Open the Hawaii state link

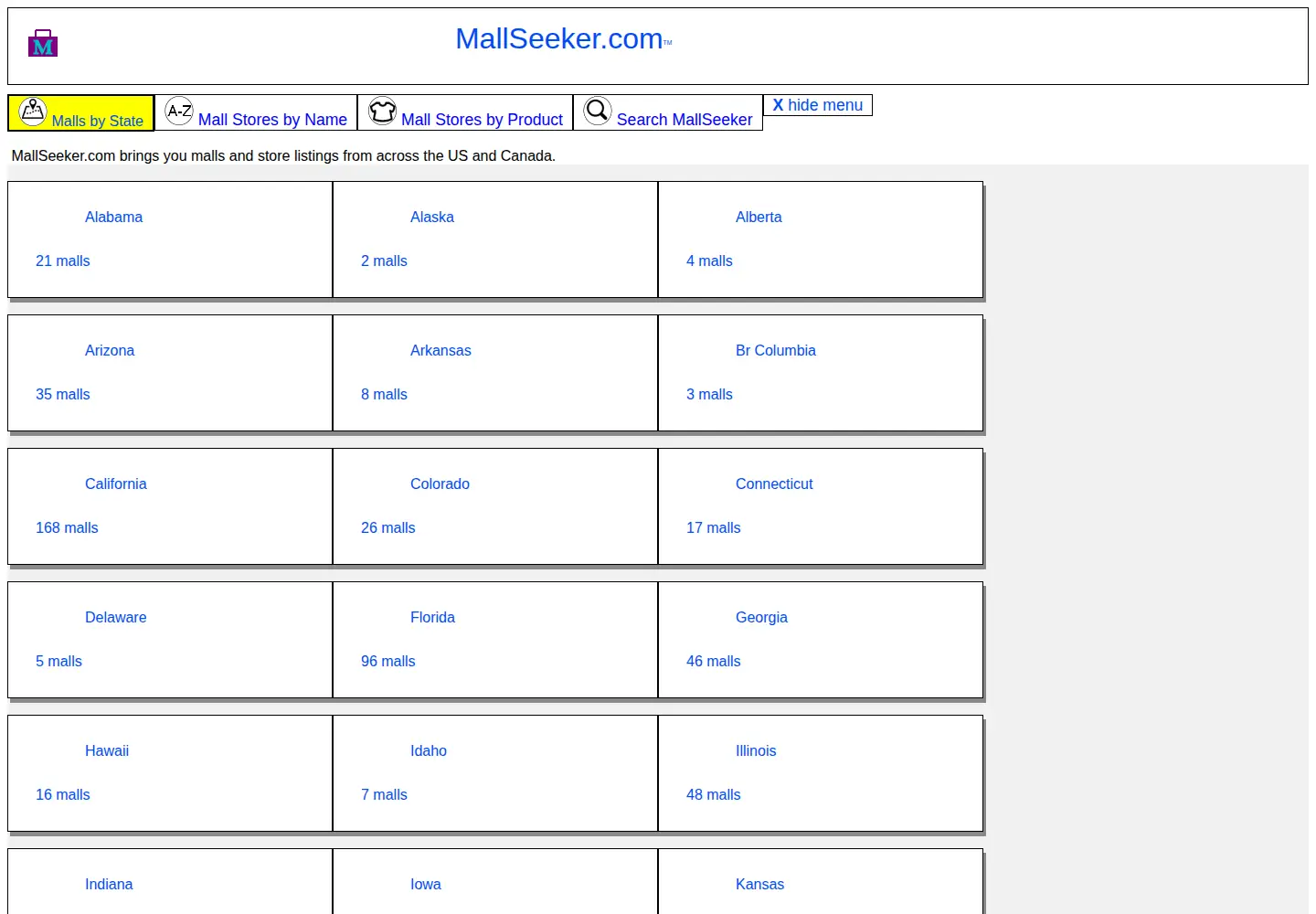107,750
